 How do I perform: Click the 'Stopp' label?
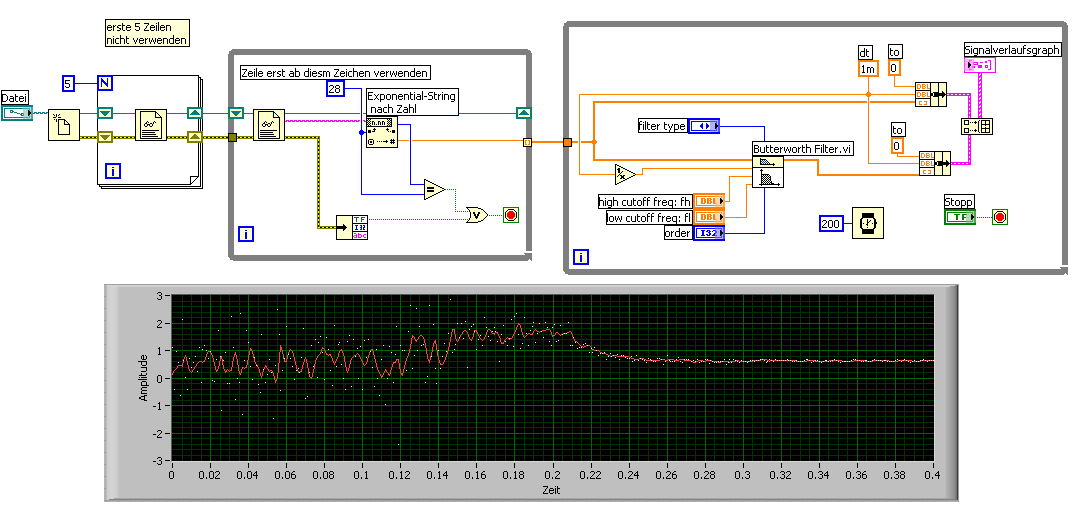click(959, 202)
